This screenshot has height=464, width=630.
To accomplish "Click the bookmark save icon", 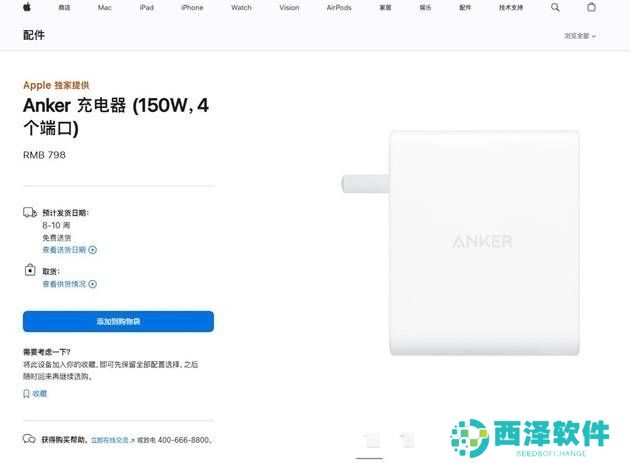I will [x=26, y=394].
